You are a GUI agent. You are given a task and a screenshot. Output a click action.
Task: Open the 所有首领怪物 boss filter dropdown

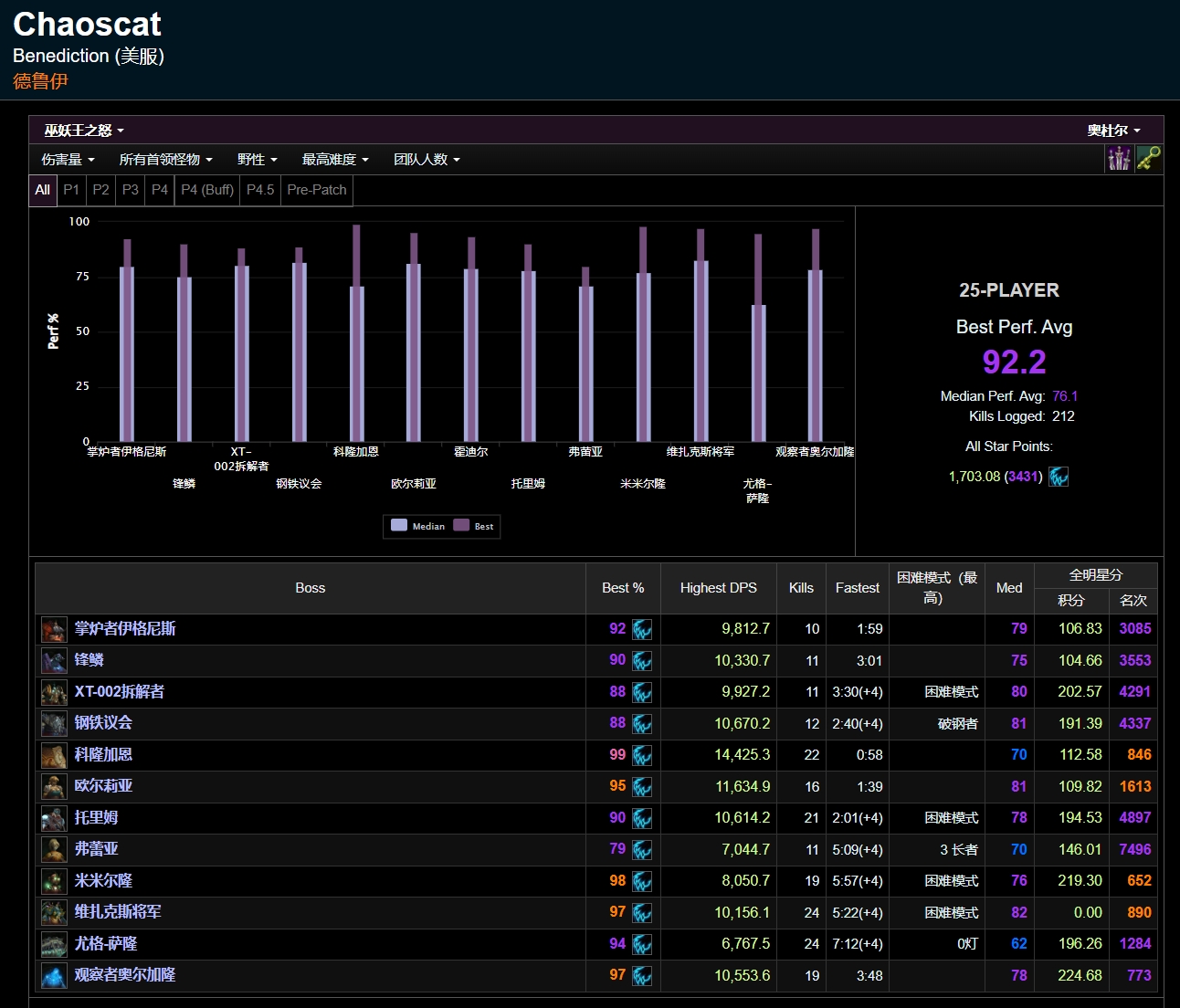[165, 160]
